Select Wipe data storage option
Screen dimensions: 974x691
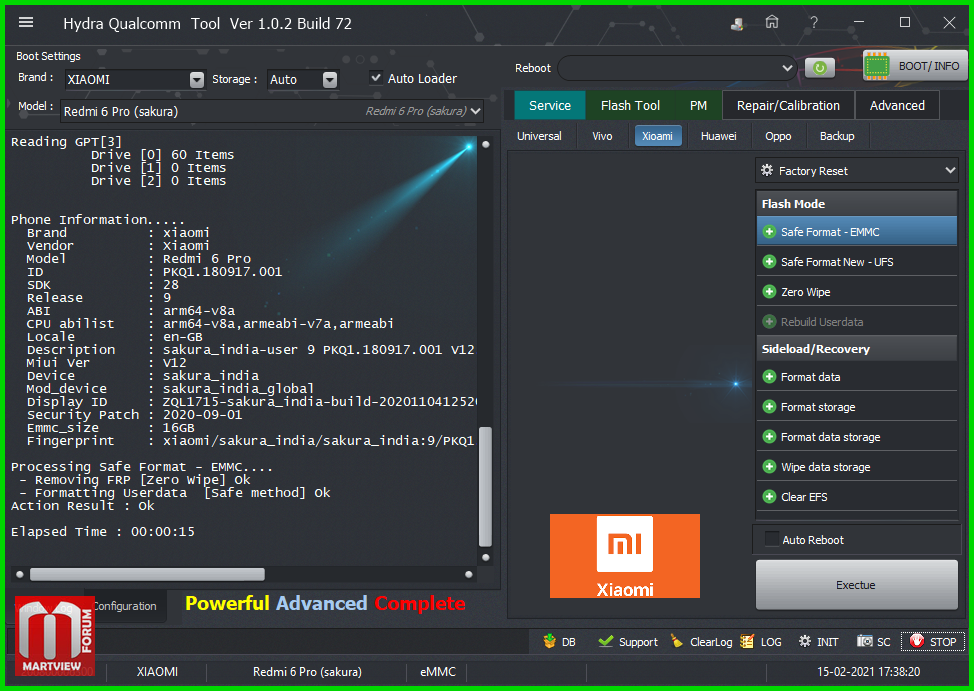[857, 467]
